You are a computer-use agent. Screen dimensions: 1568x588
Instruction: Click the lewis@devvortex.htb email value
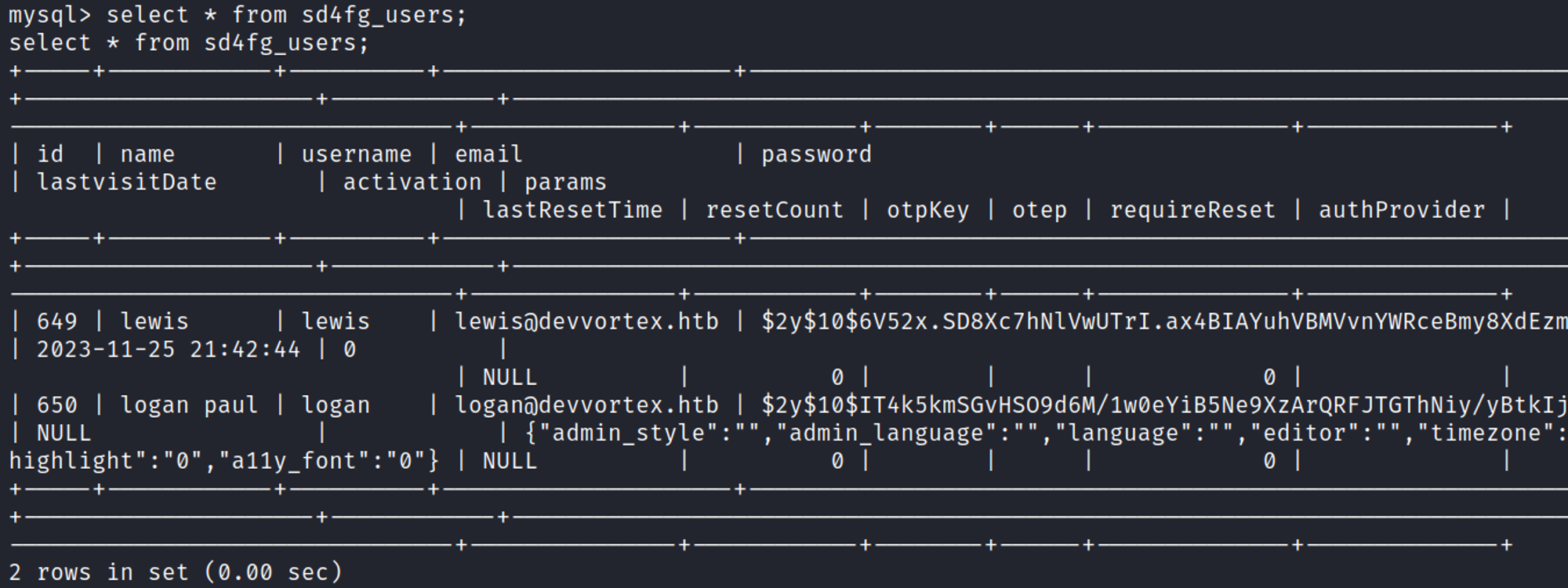point(586,321)
